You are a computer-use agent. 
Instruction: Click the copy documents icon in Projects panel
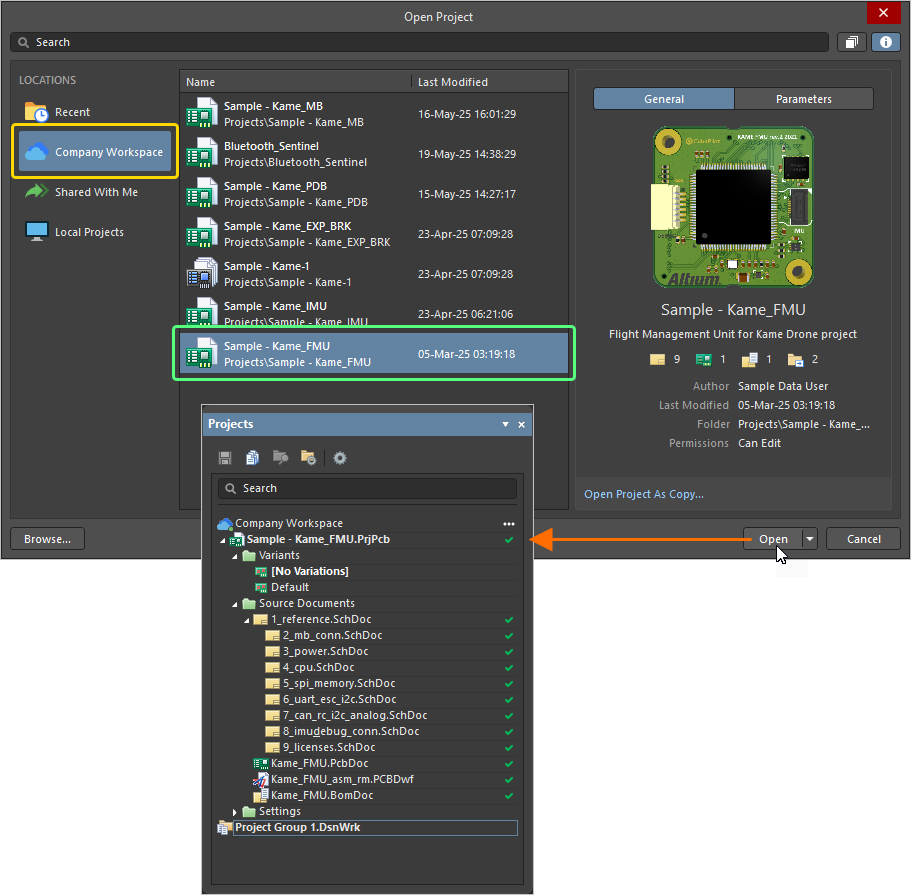tap(252, 458)
